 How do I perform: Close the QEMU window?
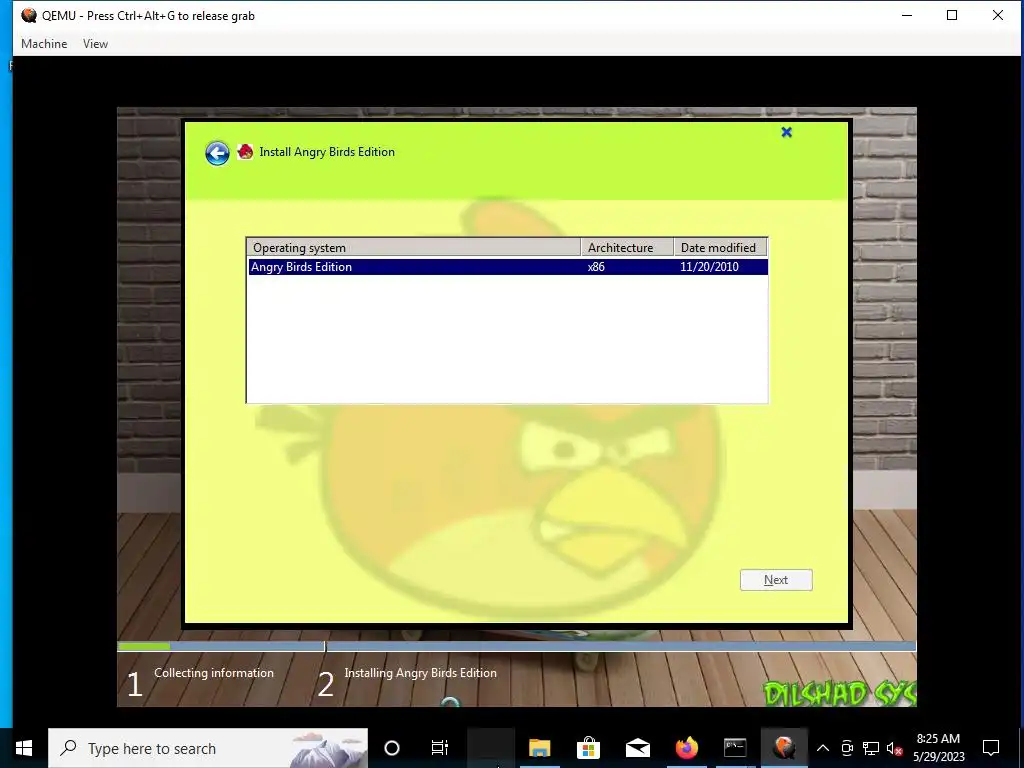click(997, 15)
